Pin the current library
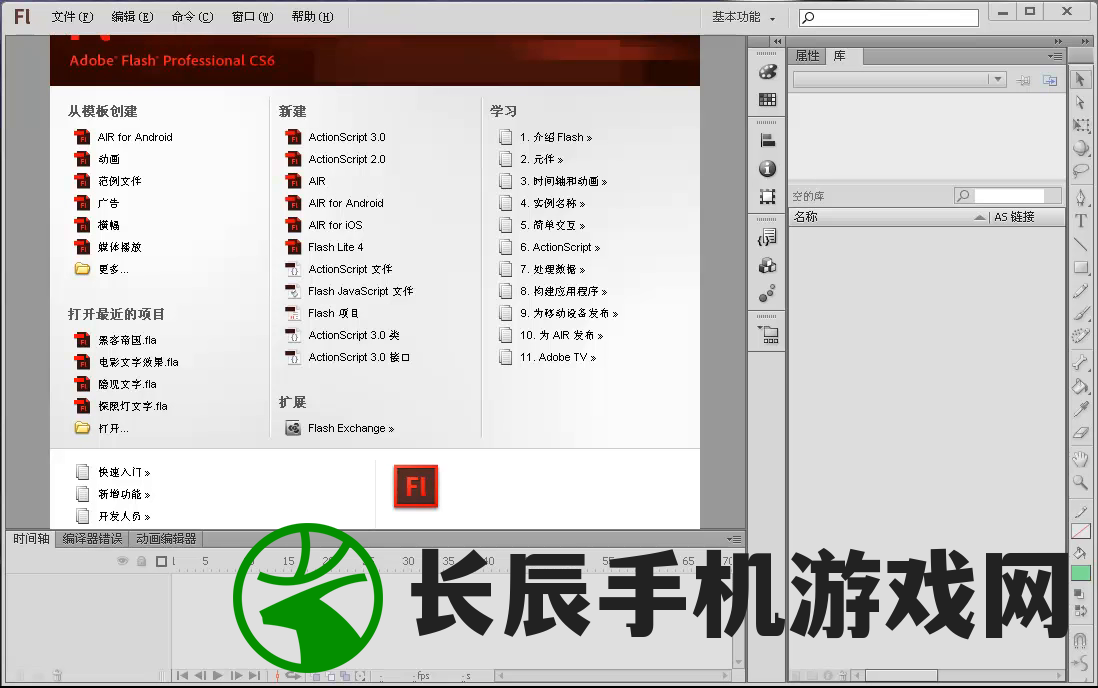The width and height of the screenshot is (1098, 688). click(x=1023, y=81)
